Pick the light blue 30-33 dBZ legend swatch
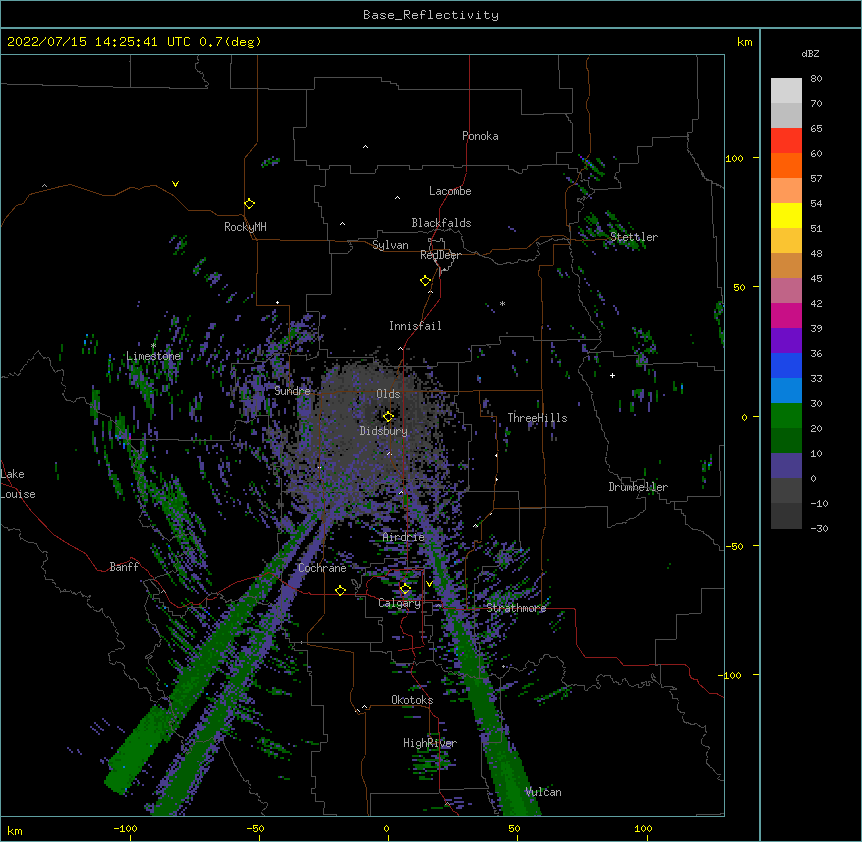The image size is (862, 842). (x=786, y=391)
